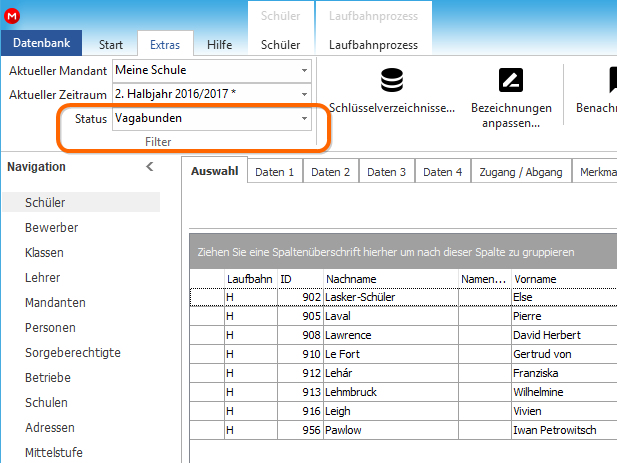This screenshot has width=617, height=463.
Task: Switch to the Datenbank ribbon tab
Action: tap(41, 43)
